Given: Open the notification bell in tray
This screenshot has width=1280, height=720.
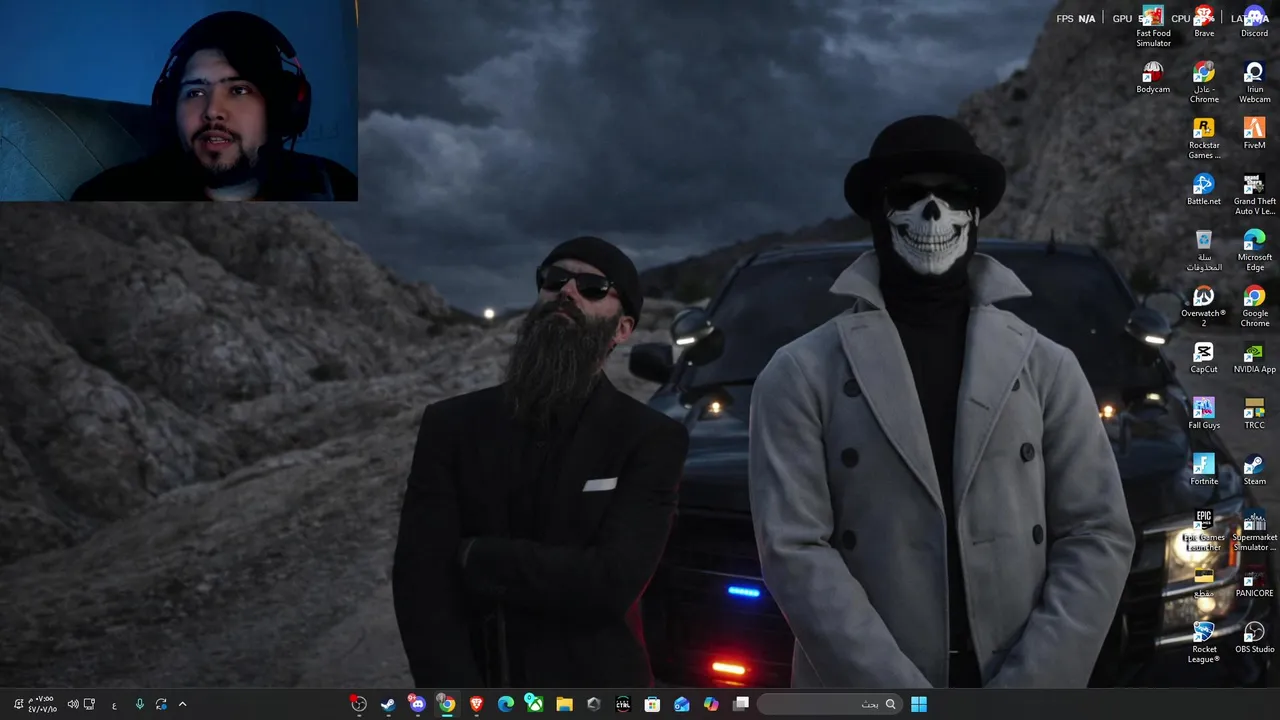Looking at the screenshot, I should 18,704.
